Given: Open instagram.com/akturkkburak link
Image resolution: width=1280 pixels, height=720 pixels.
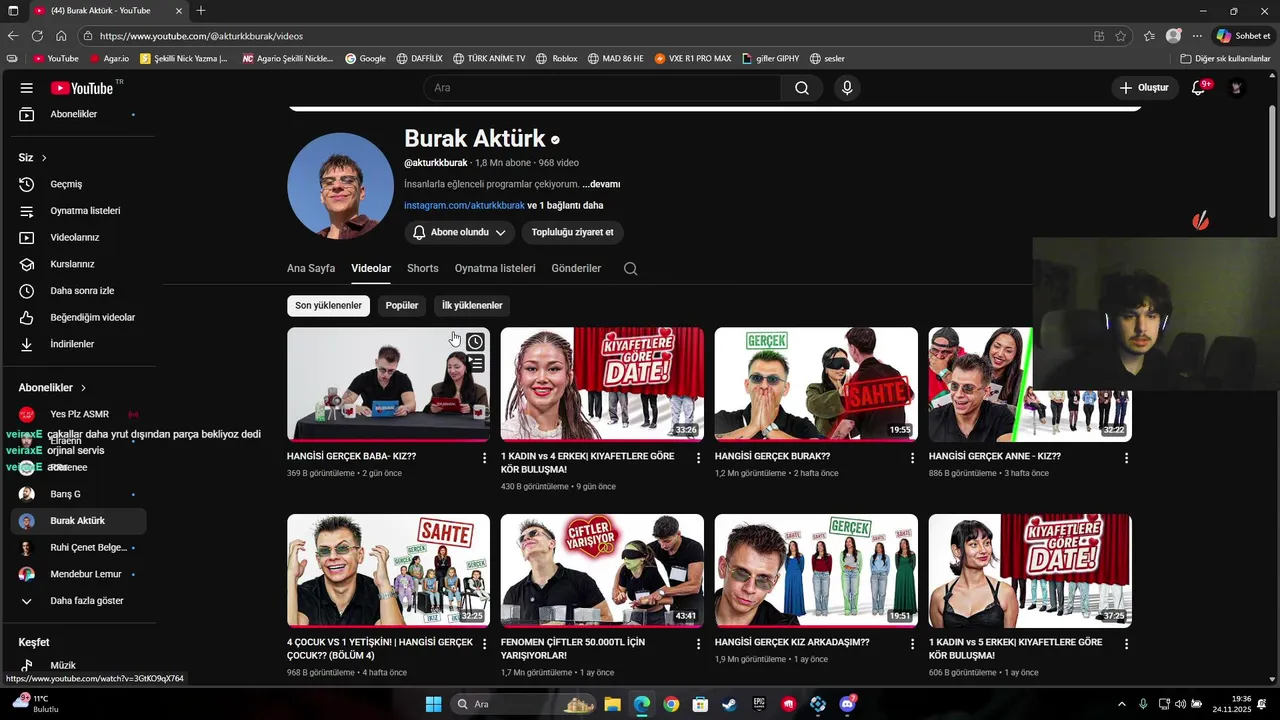Looking at the screenshot, I should (x=464, y=206).
